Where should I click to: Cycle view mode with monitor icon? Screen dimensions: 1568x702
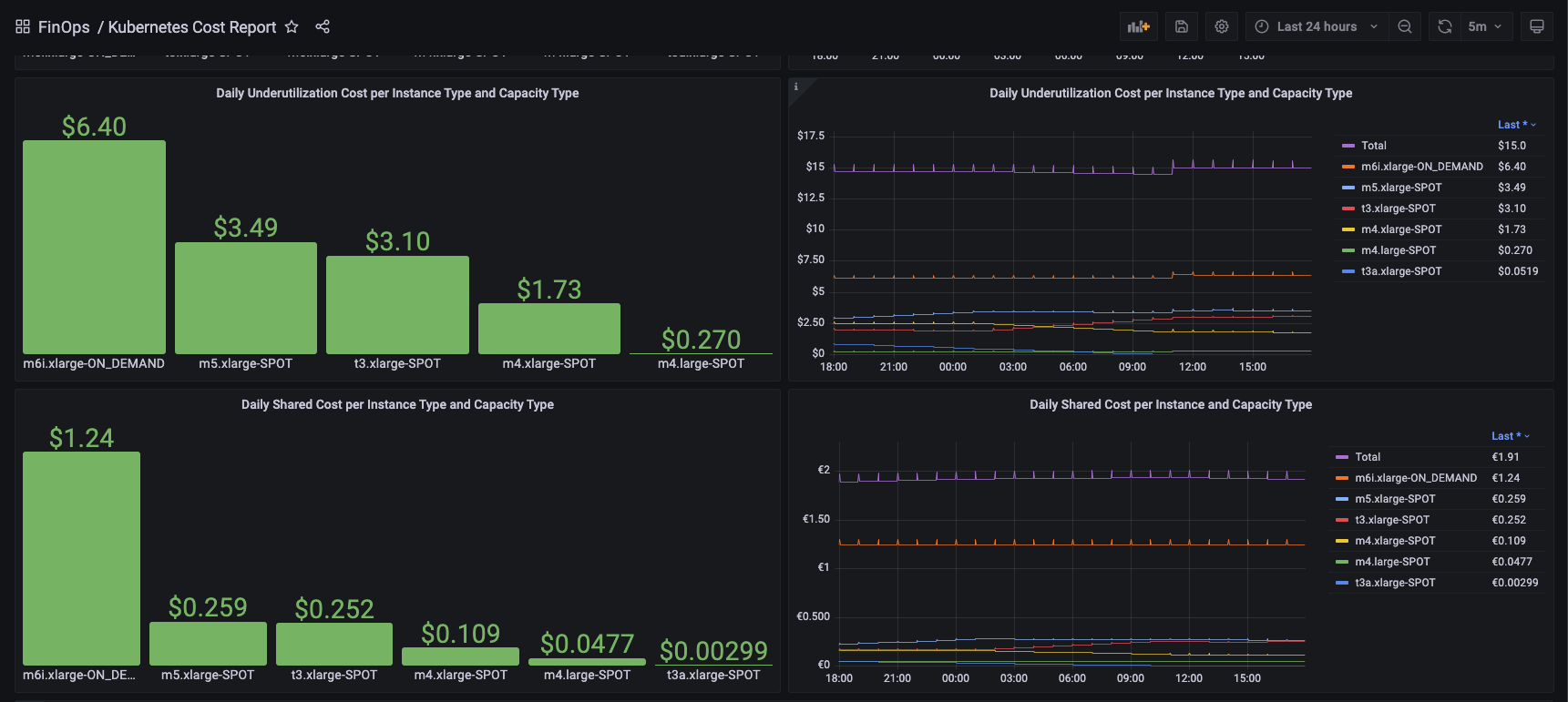[1537, 26]
